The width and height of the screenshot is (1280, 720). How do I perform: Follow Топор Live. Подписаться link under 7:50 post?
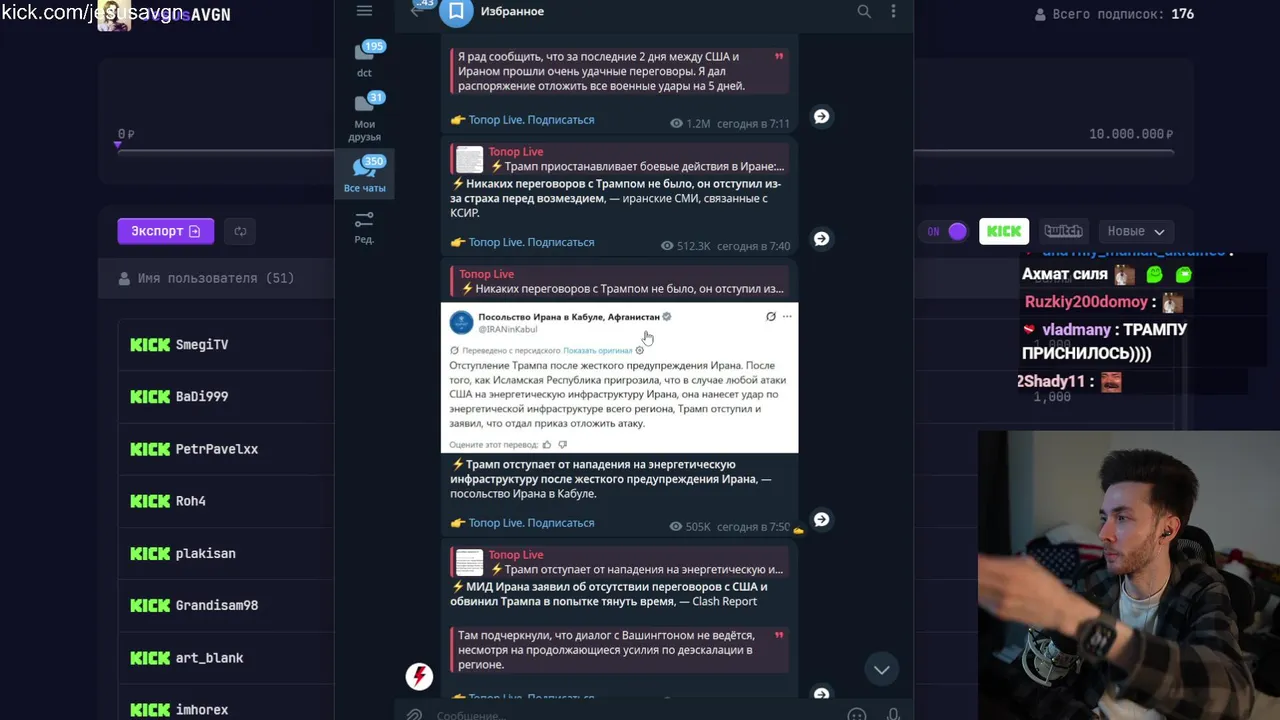click(531, 523)
